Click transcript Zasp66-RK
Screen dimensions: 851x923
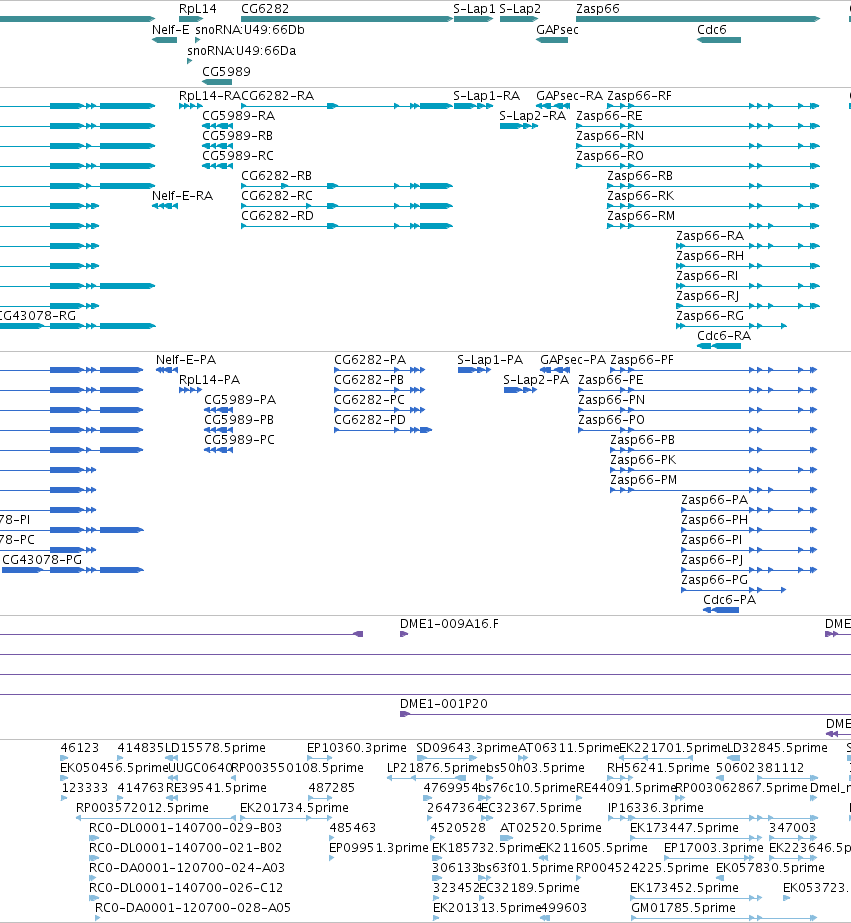click(x=640, y=196)
